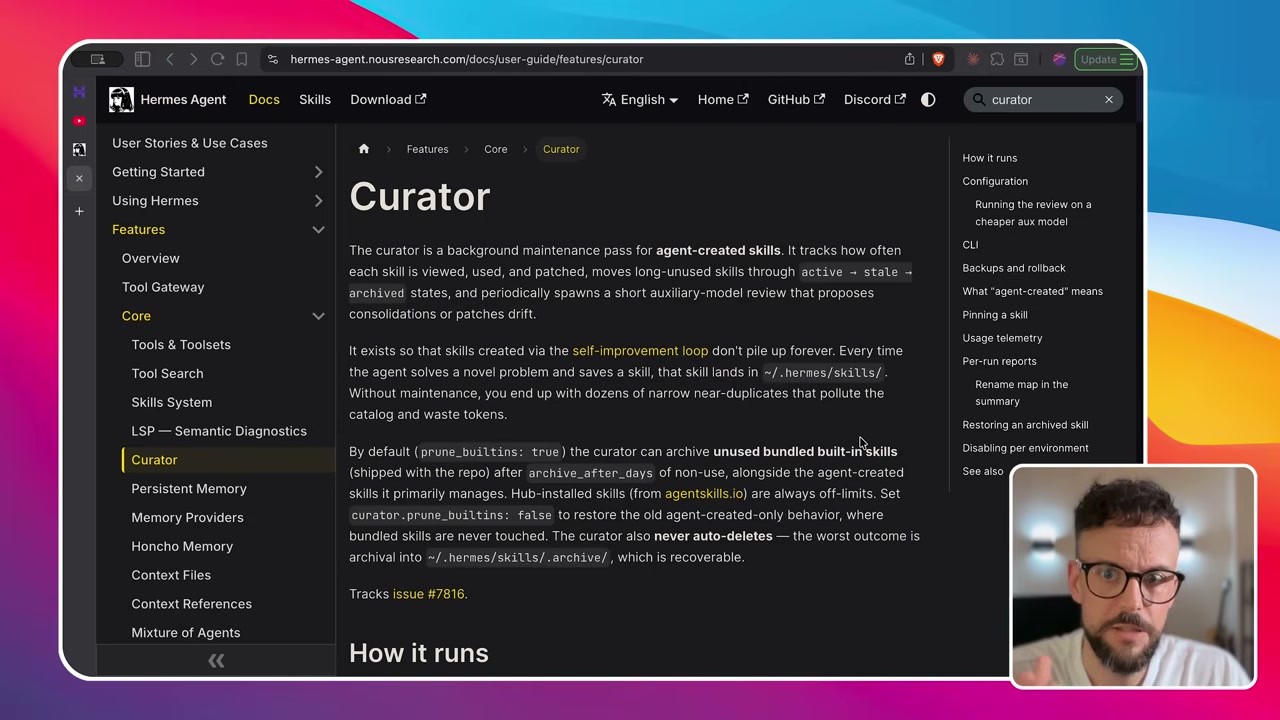Go to breadcrumb home icon

(364, 149)
